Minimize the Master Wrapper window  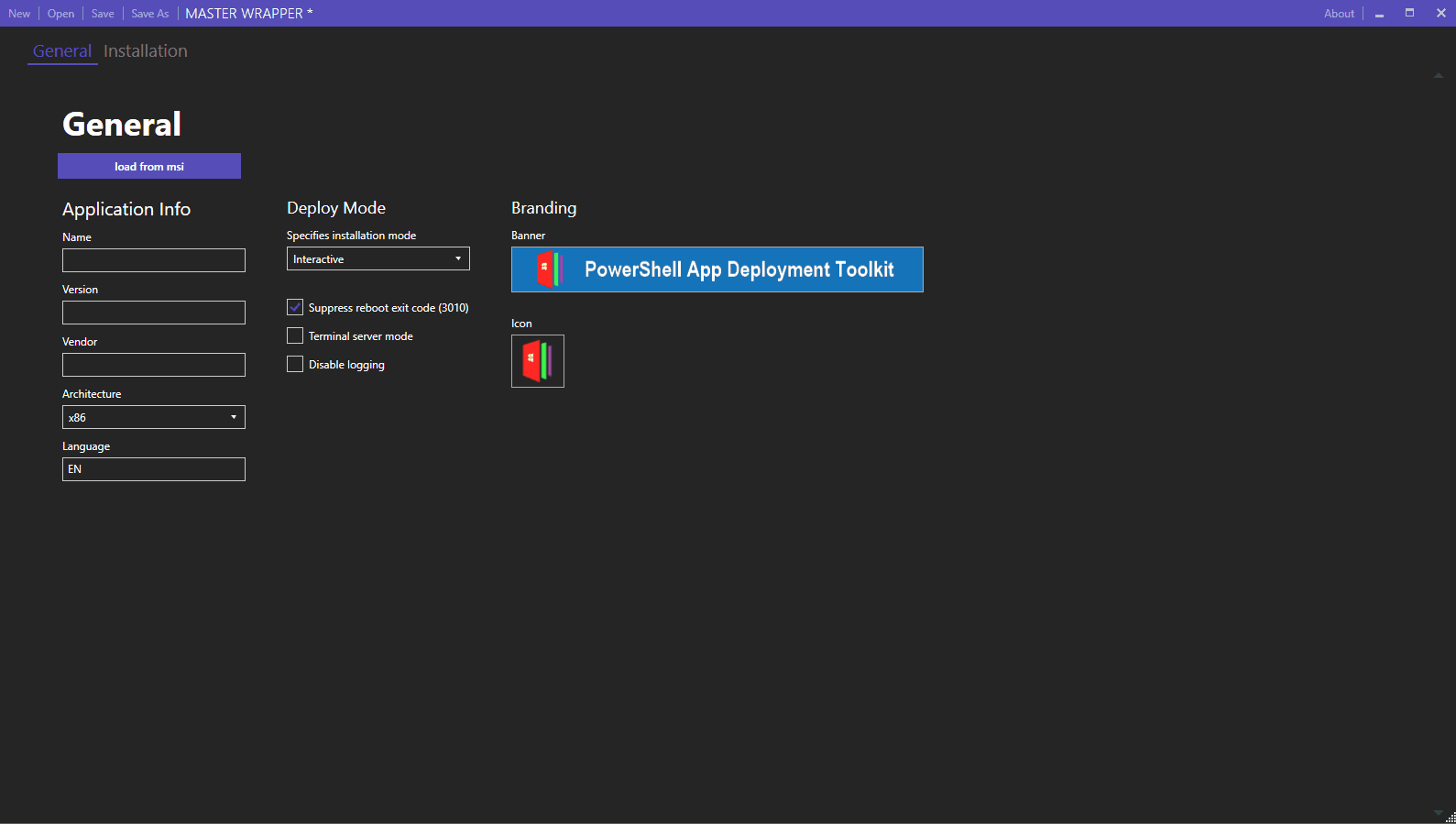(x=1379, y=14)
